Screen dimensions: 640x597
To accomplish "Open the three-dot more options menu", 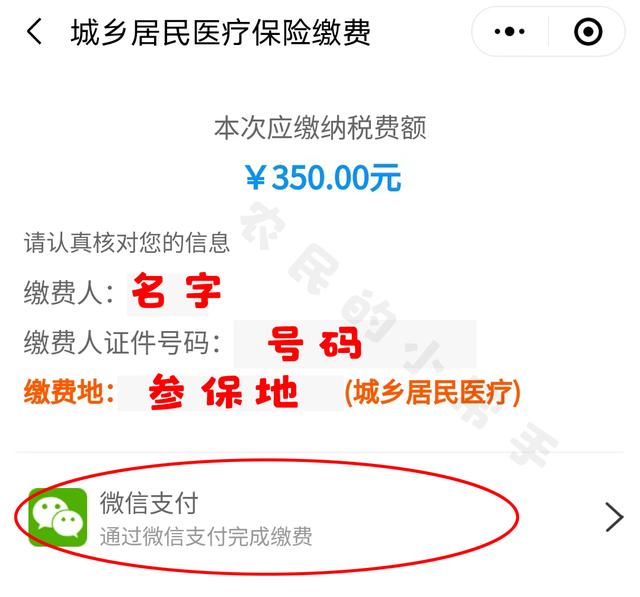I will click(x=509, y=31).
